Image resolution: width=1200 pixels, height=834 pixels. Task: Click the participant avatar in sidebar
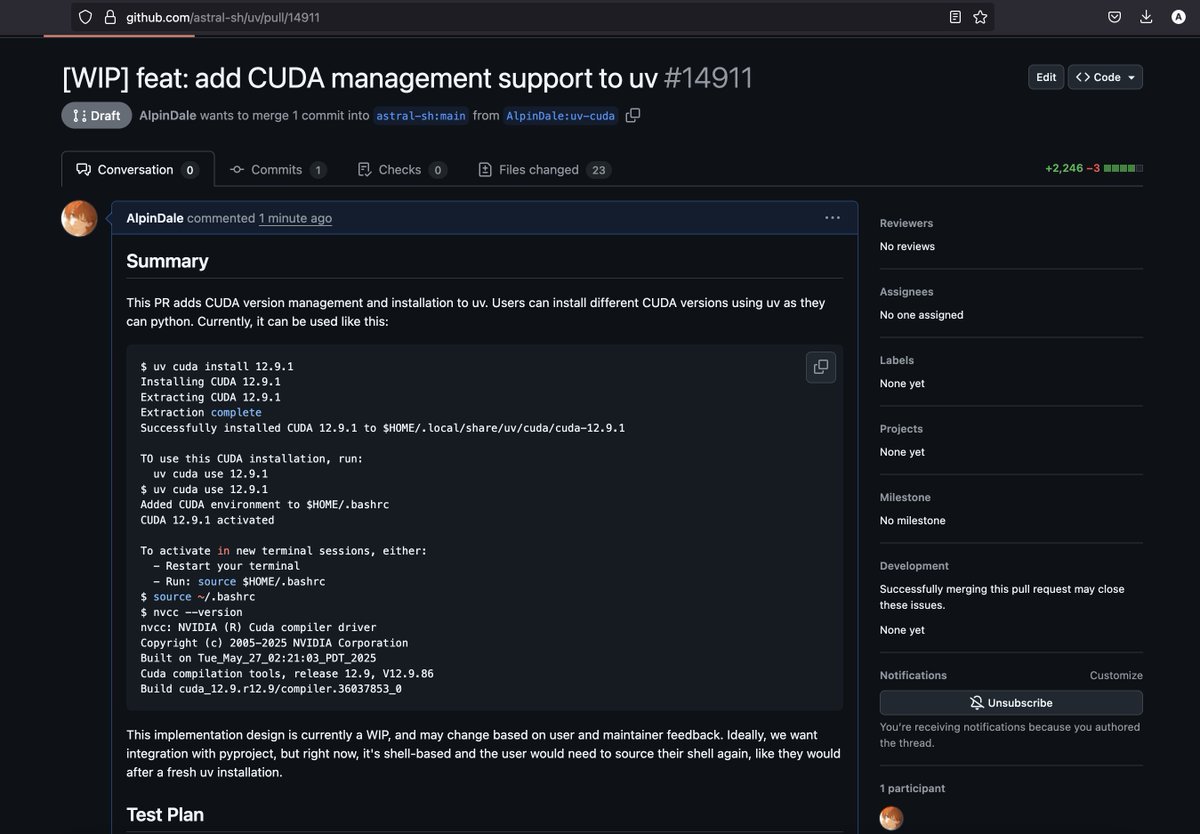tap(891, 818)
